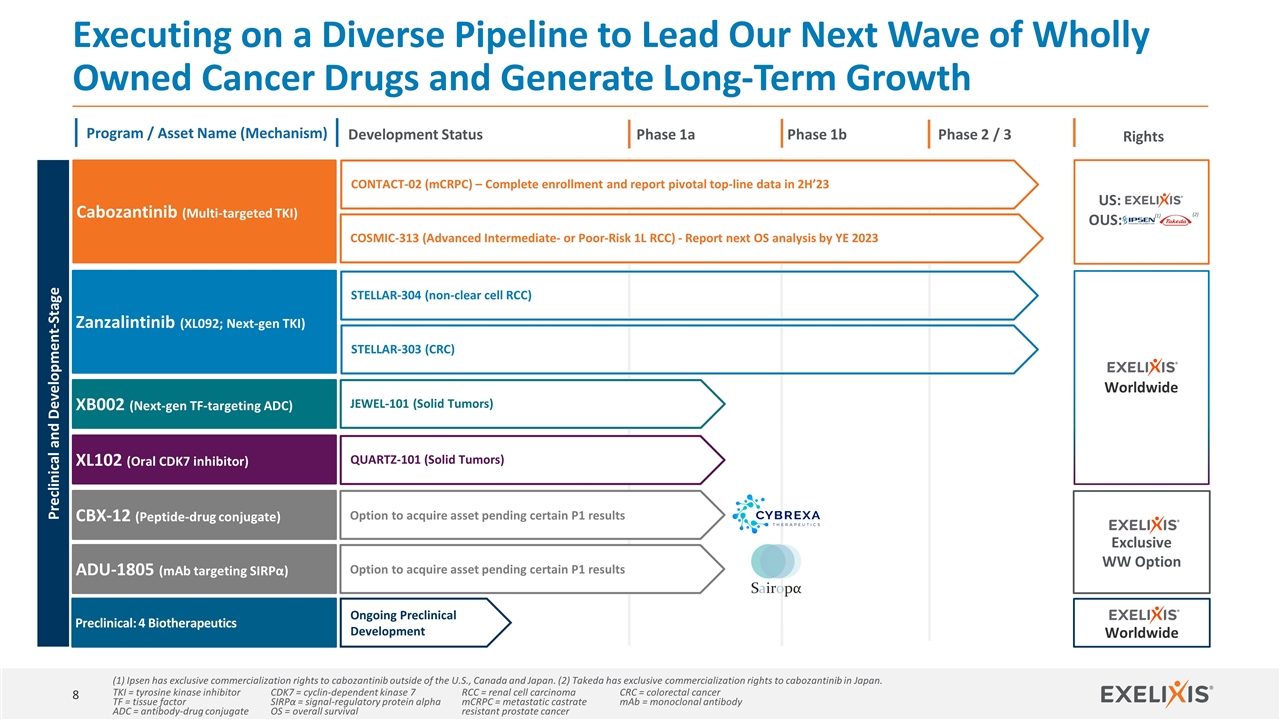Click the Exelixis logo in the footer
Viewport: 1280px width, 720px height.
click(x=1157, y=694)
